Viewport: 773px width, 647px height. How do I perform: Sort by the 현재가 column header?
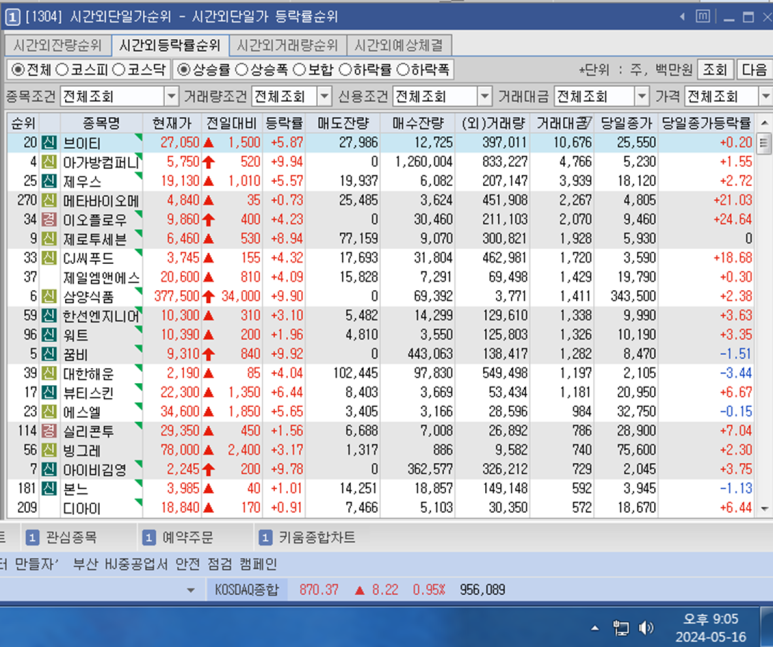172,123
